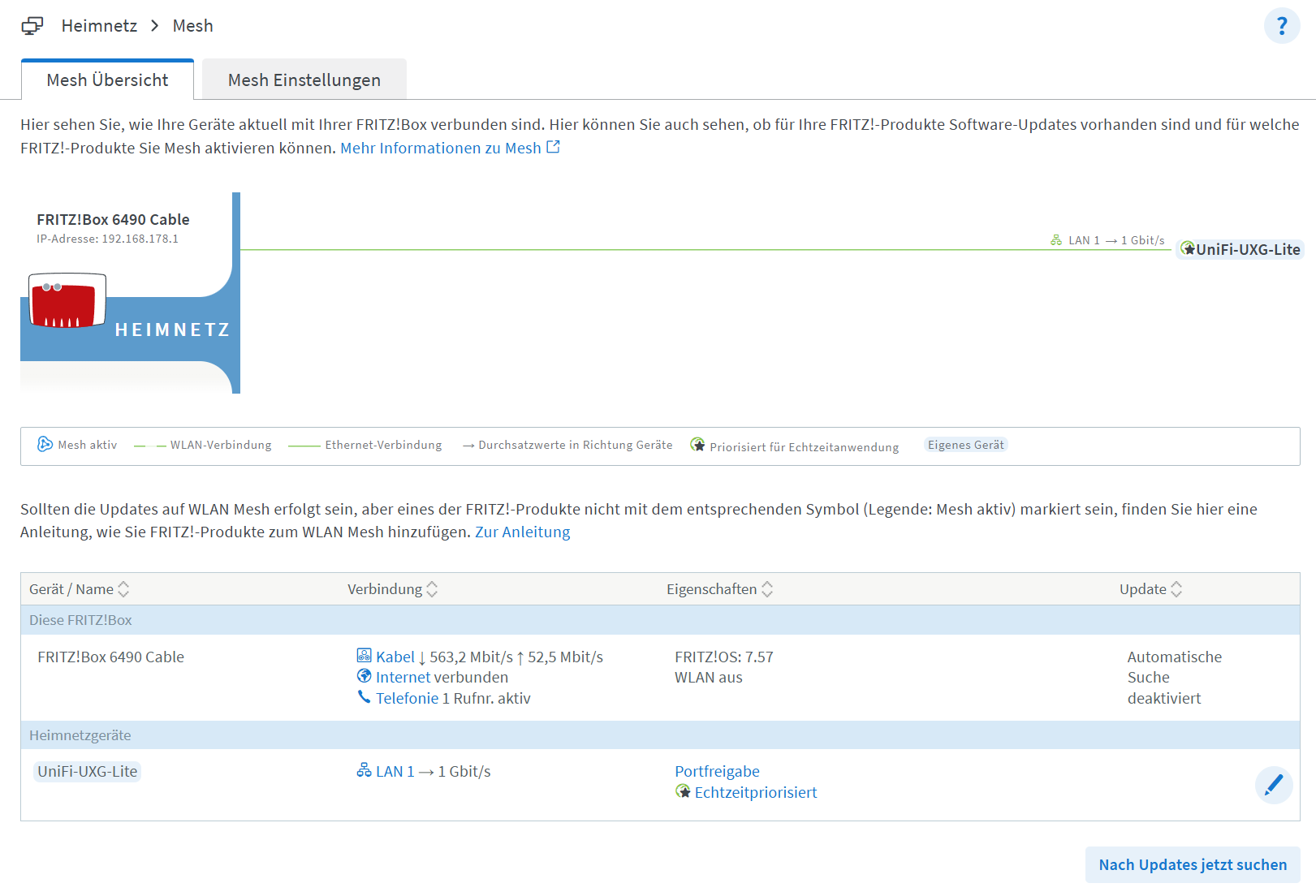Go to Heimnetz in the breadcrumb
This screenshot has height=896, width=1316.
pyautogui.click(x=99, y=26)
